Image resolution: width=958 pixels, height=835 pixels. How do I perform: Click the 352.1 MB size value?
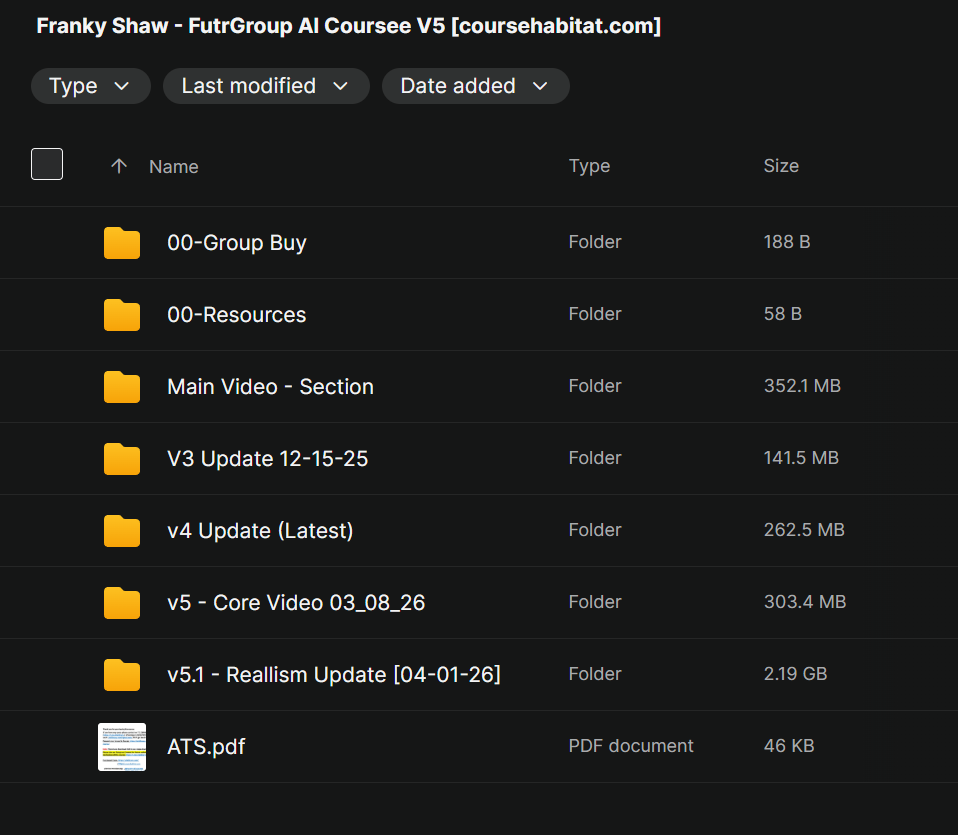pyautogui.click(x=802, y=386)
